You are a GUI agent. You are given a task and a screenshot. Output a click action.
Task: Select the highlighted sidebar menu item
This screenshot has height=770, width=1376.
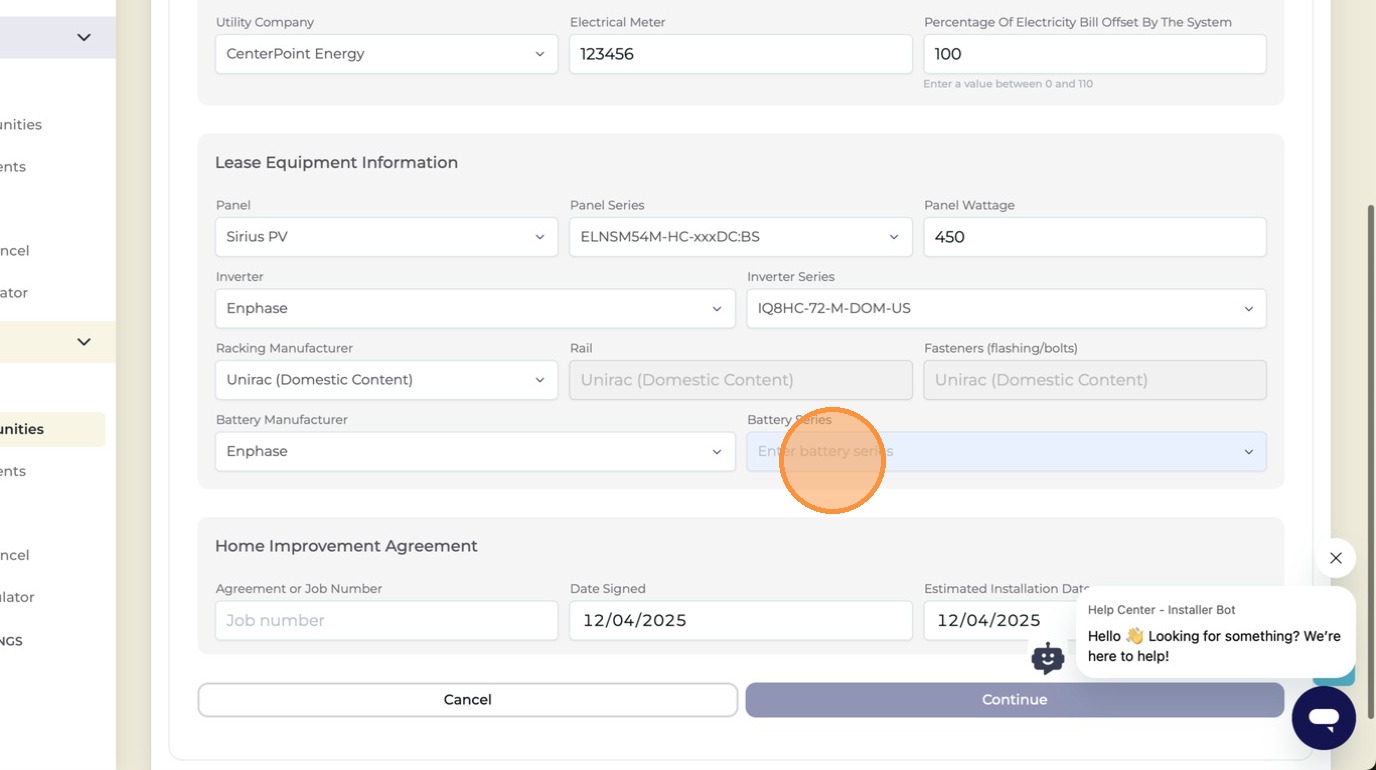coord(50,429)
